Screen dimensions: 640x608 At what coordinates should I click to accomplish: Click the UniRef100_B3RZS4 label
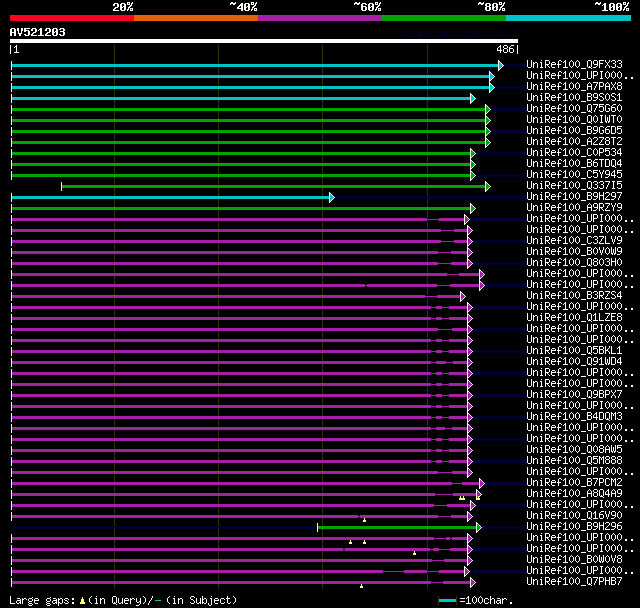[x=574, y=296]
